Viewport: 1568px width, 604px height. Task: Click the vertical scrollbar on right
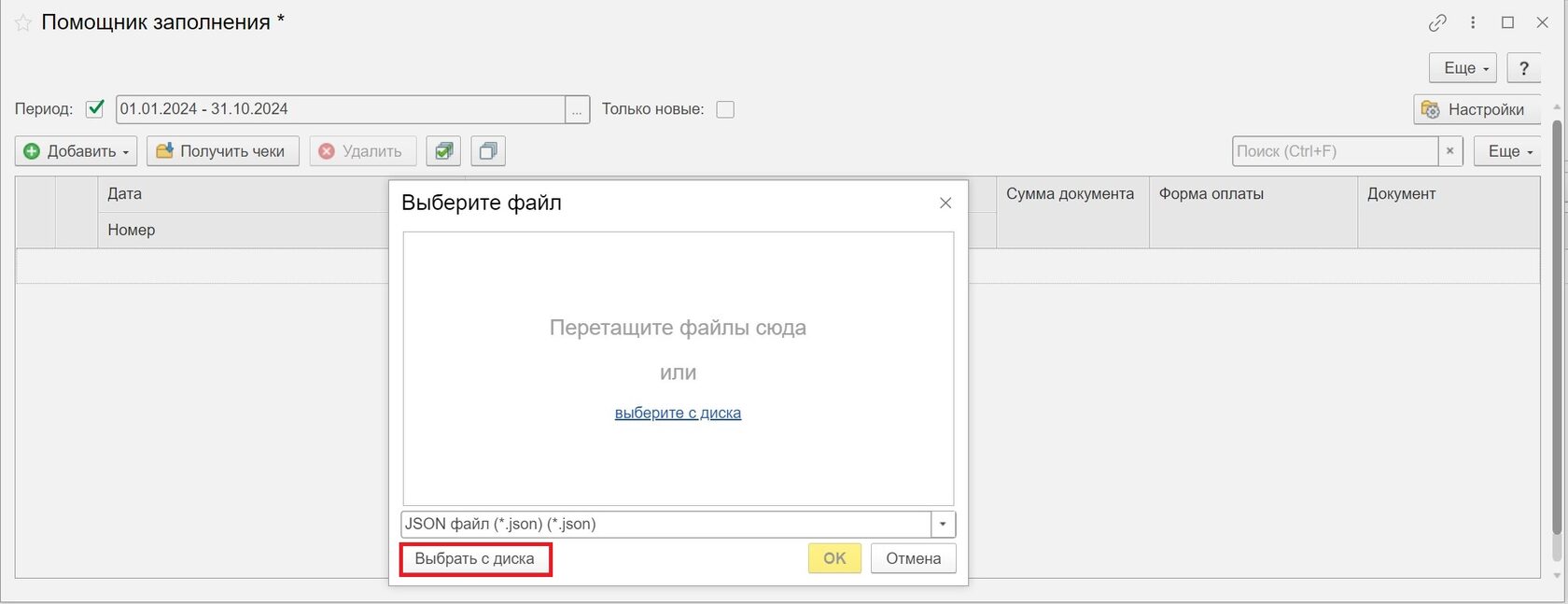1556,327
